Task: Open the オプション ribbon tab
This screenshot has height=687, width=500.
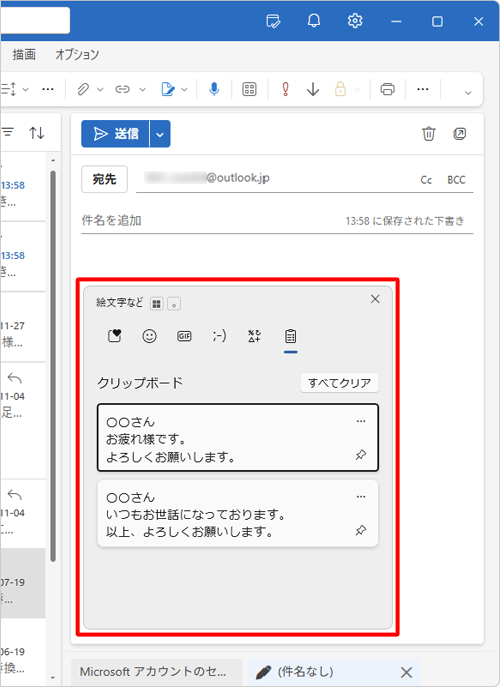Action: click(x=77, y=54)
